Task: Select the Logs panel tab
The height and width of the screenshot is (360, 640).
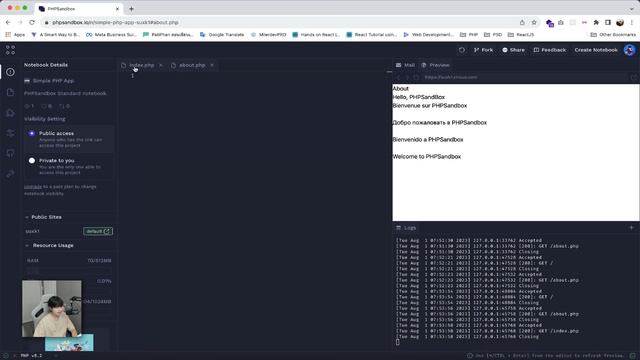Action: click(406, 228)
